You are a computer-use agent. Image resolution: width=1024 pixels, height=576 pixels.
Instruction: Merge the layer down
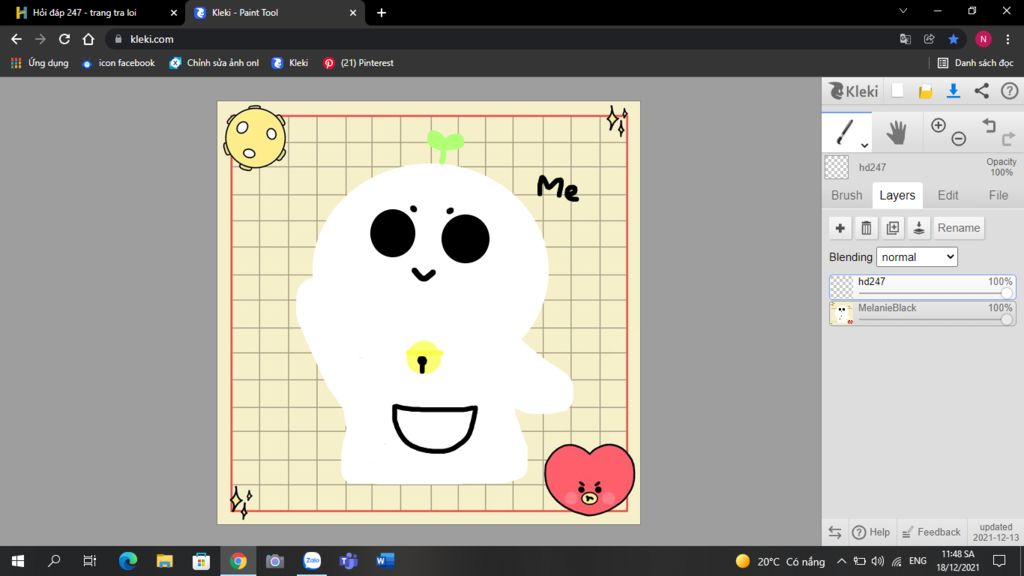coord(918,228)
